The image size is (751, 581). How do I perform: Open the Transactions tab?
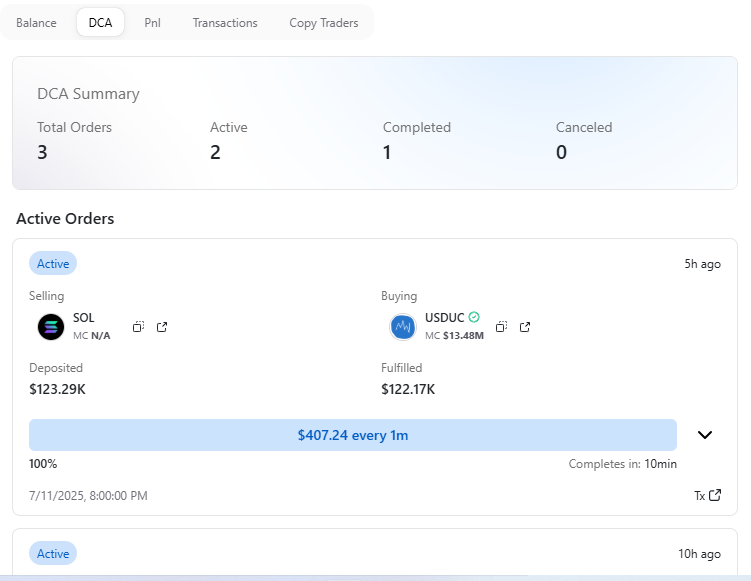click(x=225, y=23)
